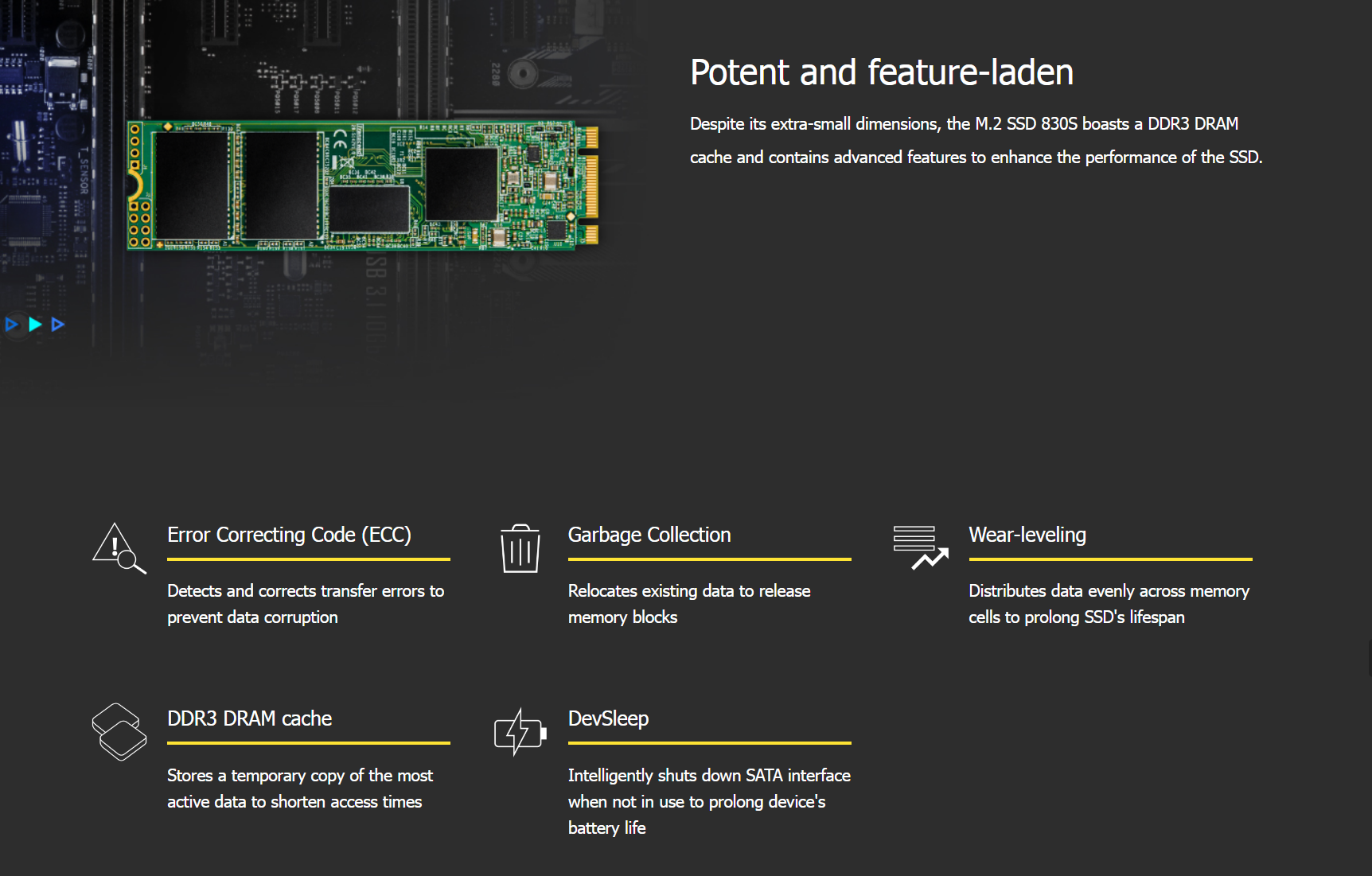
Task: Click the last outlined blue arrow
Action: point(58,325)
